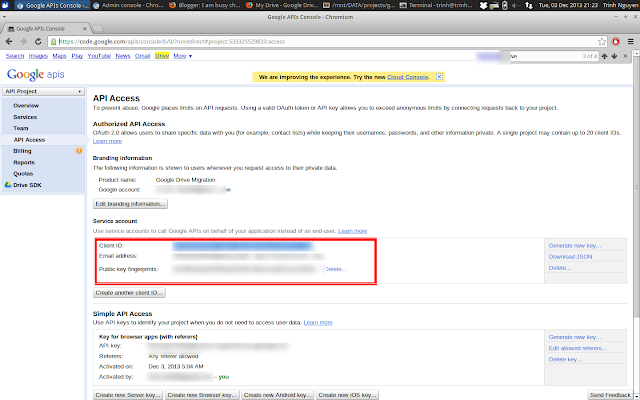This screenshot has height=400, width=640.
Task: Click Delete next to public key fingerprint
Action: [336, 269]
